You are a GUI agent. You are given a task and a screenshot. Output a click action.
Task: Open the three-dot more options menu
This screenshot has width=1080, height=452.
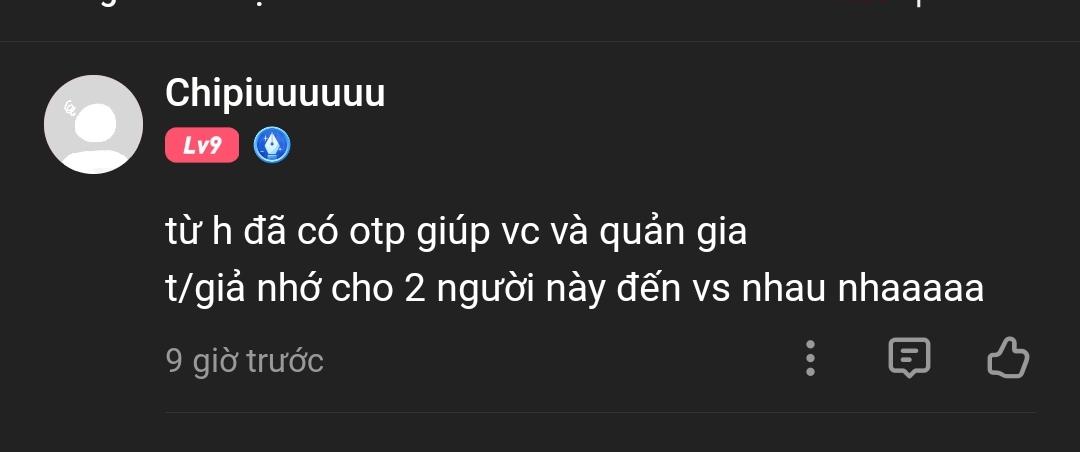(811, 358)
